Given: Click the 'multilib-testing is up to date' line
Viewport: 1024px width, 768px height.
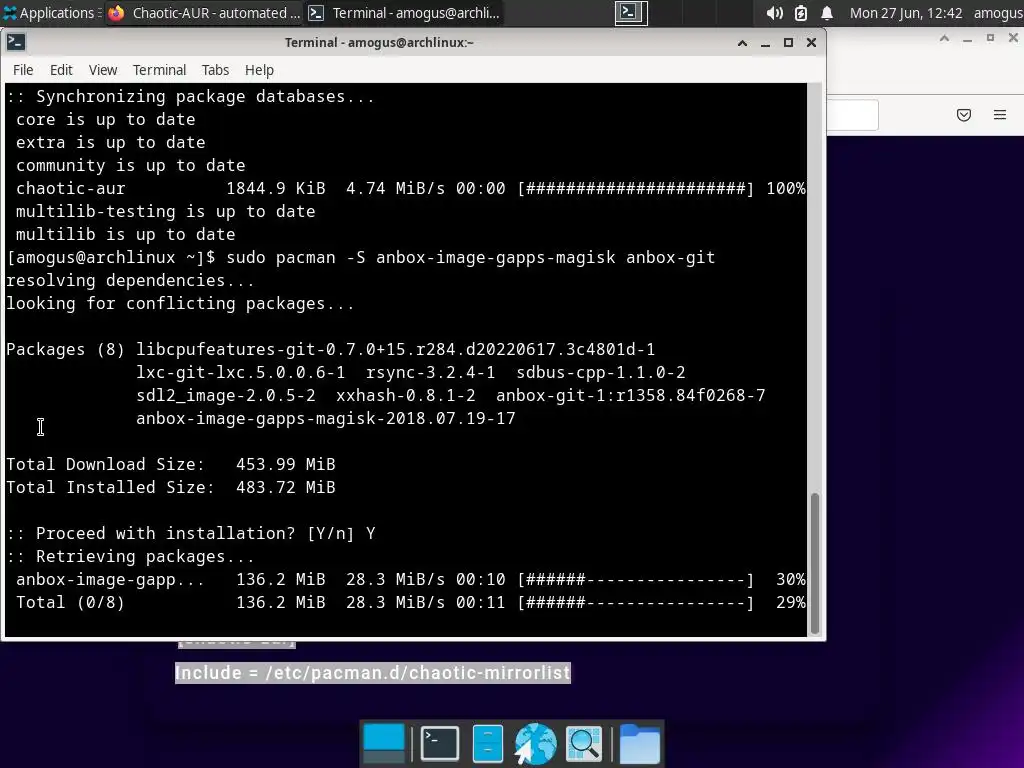Looking at the screenshot, I should click(x=165, y=212).
